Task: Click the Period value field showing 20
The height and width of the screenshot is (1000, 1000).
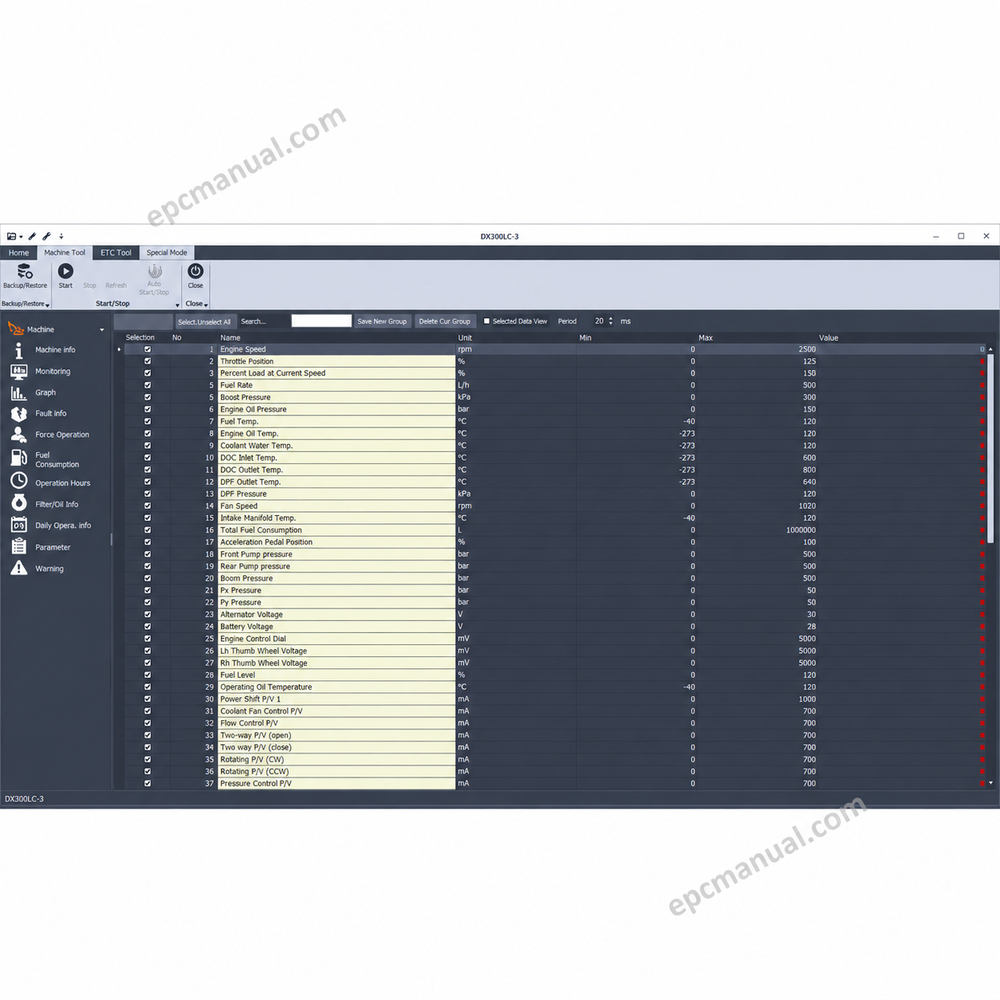Action: [x=598, y=321]
